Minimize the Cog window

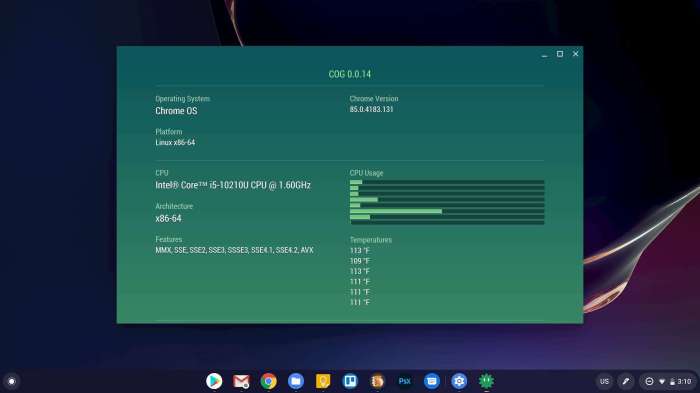(544, 54)
